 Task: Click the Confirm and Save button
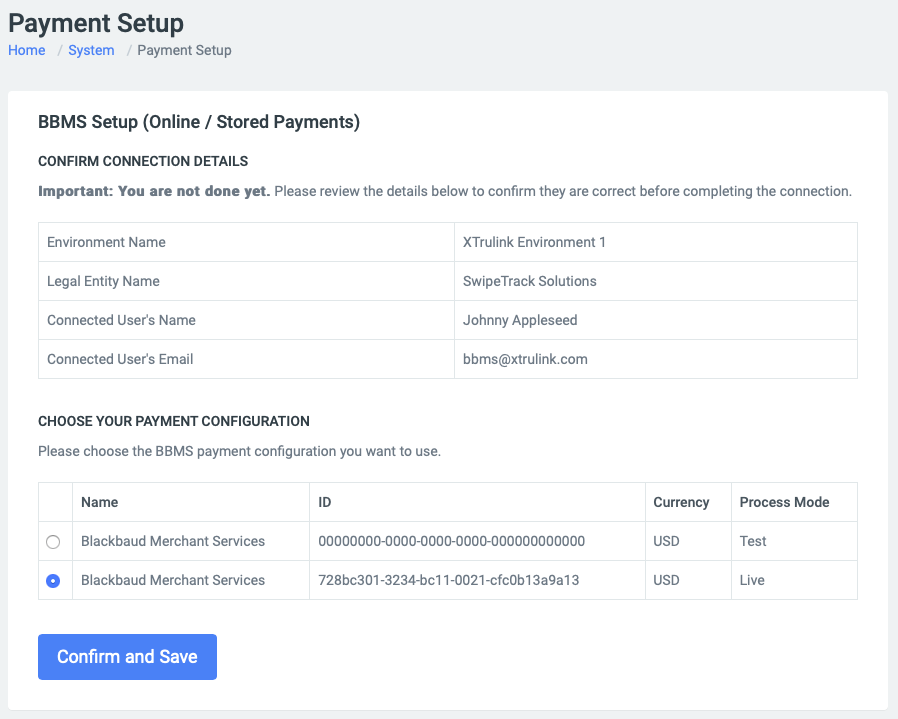pyautogui.click(x=127, y=657)
